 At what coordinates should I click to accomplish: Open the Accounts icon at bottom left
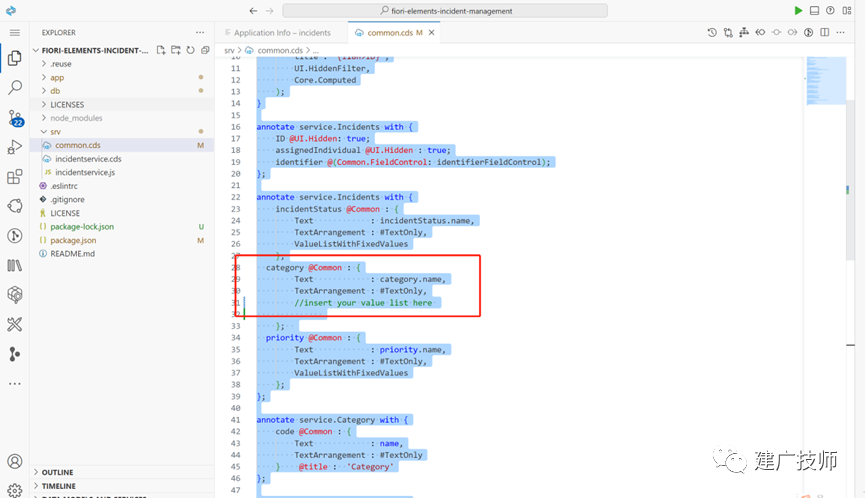tap(15, 461)
